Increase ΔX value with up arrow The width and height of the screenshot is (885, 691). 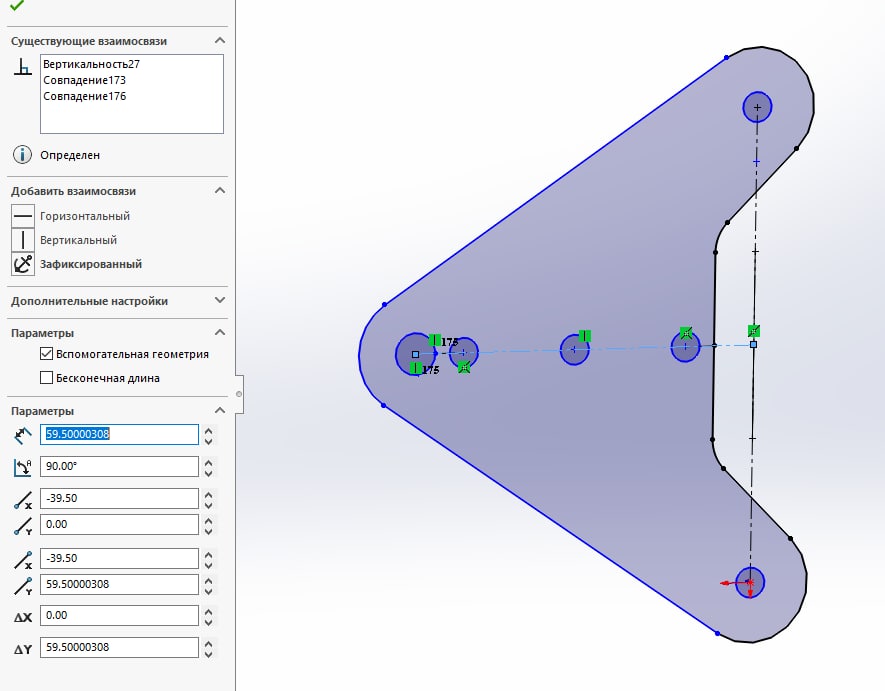(209, 611)
